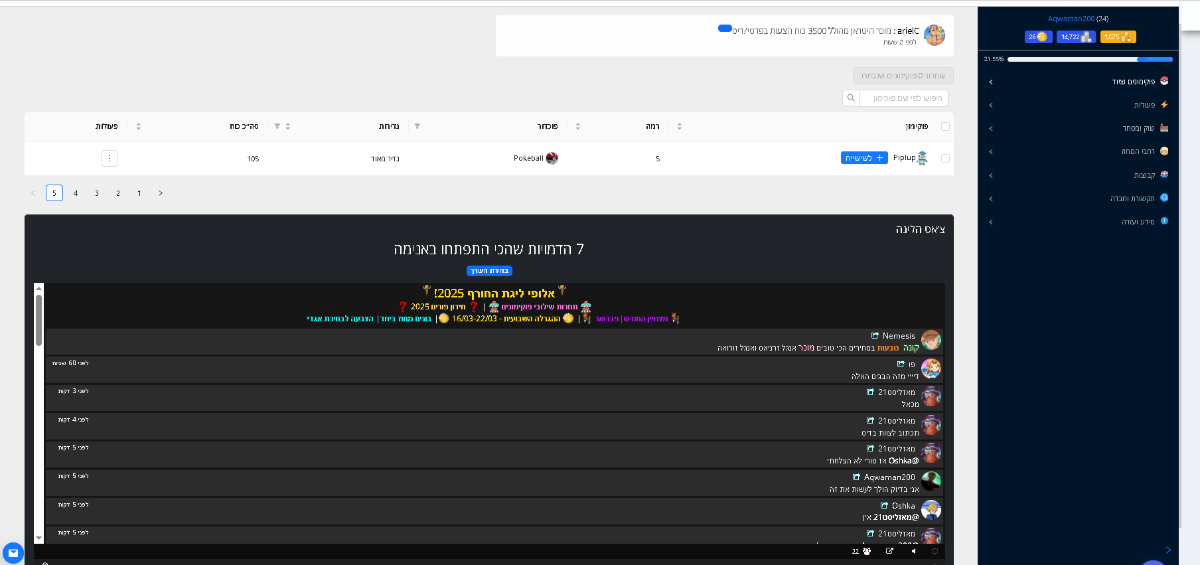Click the blue add-to-six button for Piplup

[864, 158]
